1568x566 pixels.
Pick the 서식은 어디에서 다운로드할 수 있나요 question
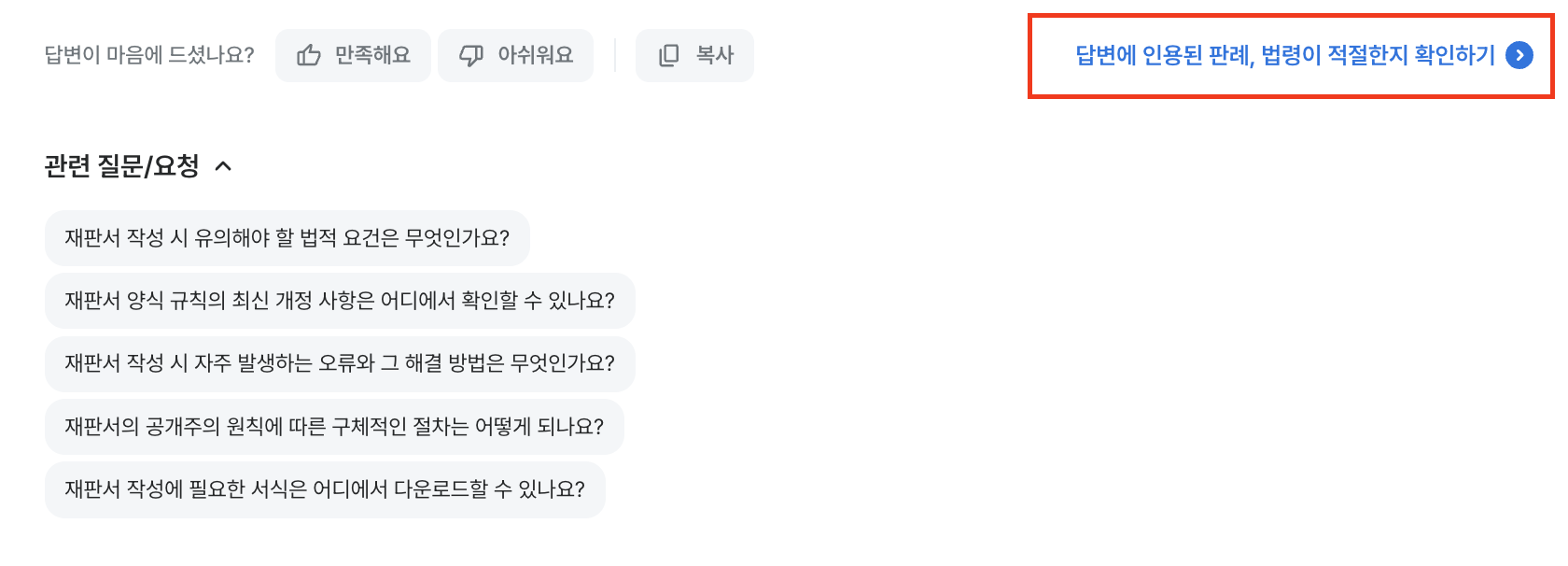(324, 489)
